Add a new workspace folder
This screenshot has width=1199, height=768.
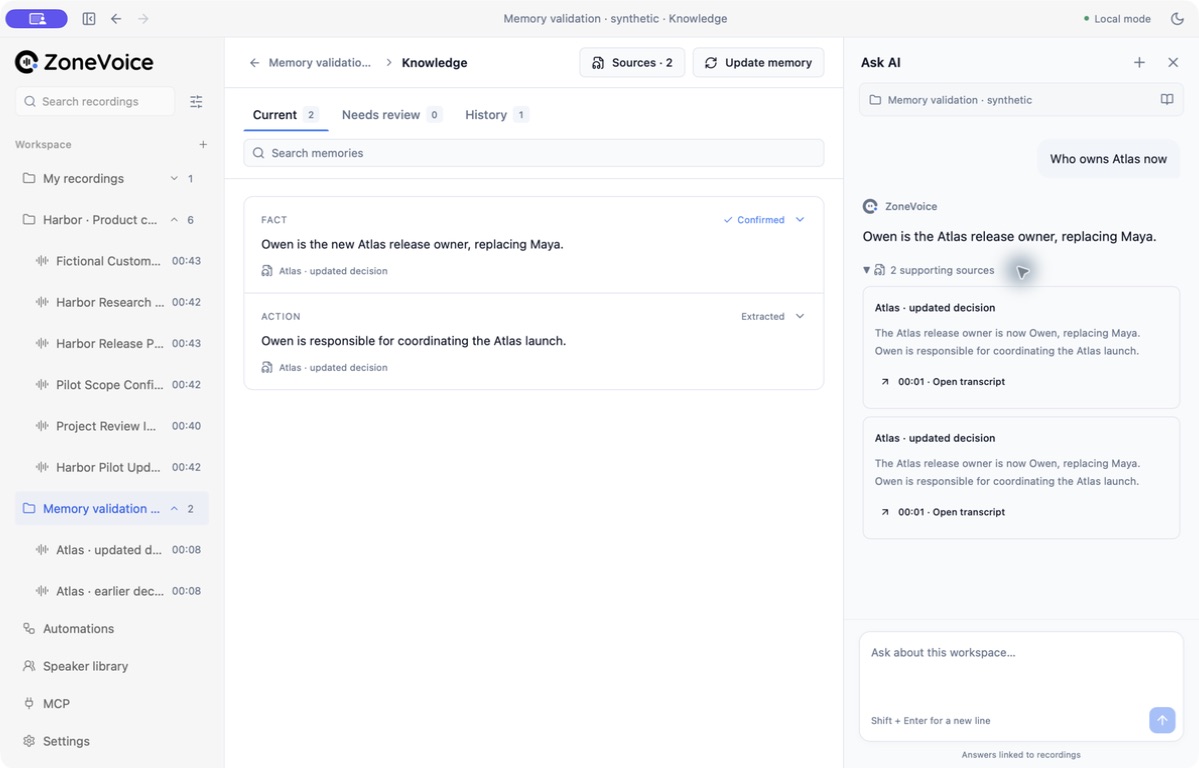point(203,144)
